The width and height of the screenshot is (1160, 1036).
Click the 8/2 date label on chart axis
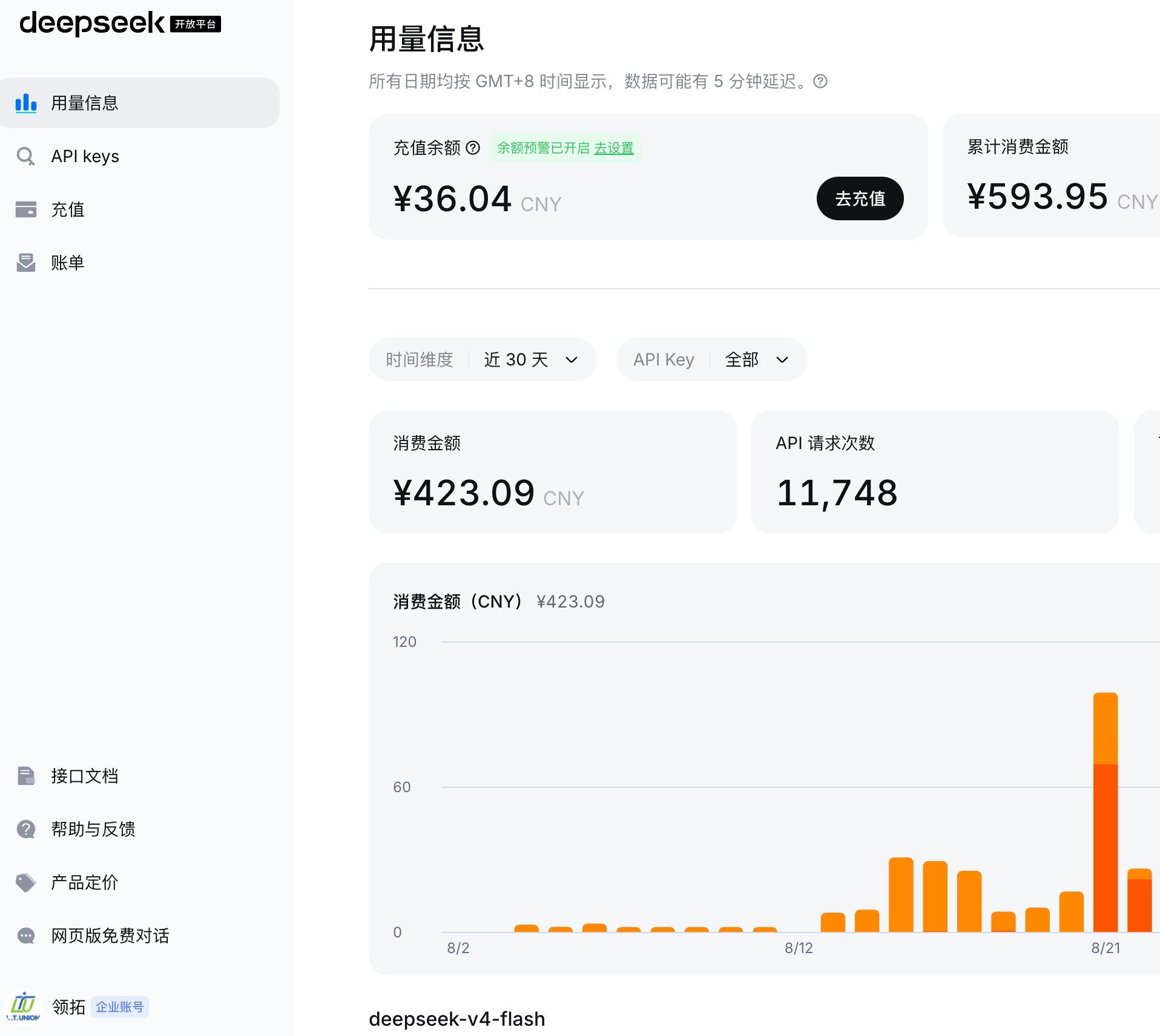point(458,948)
